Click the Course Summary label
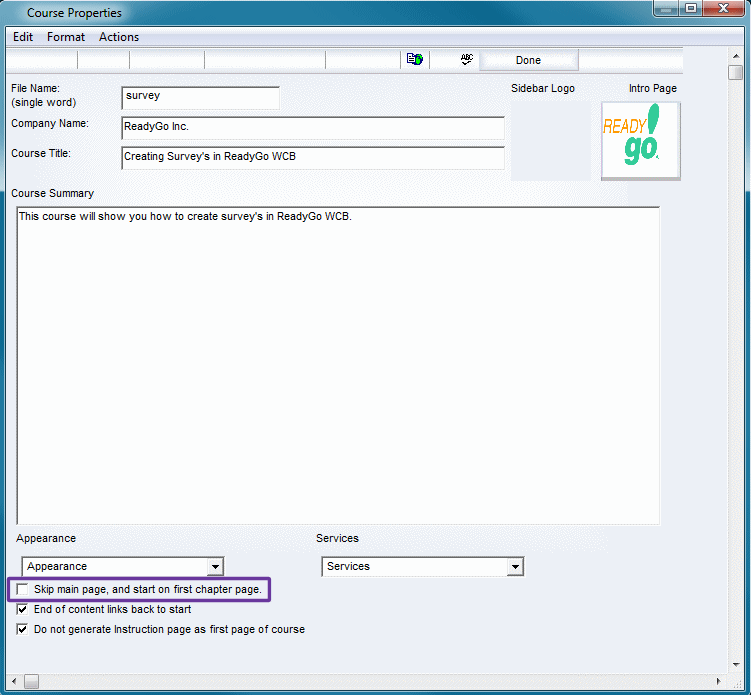Viewport: 751px width, 695px height. tap(53, 194)
